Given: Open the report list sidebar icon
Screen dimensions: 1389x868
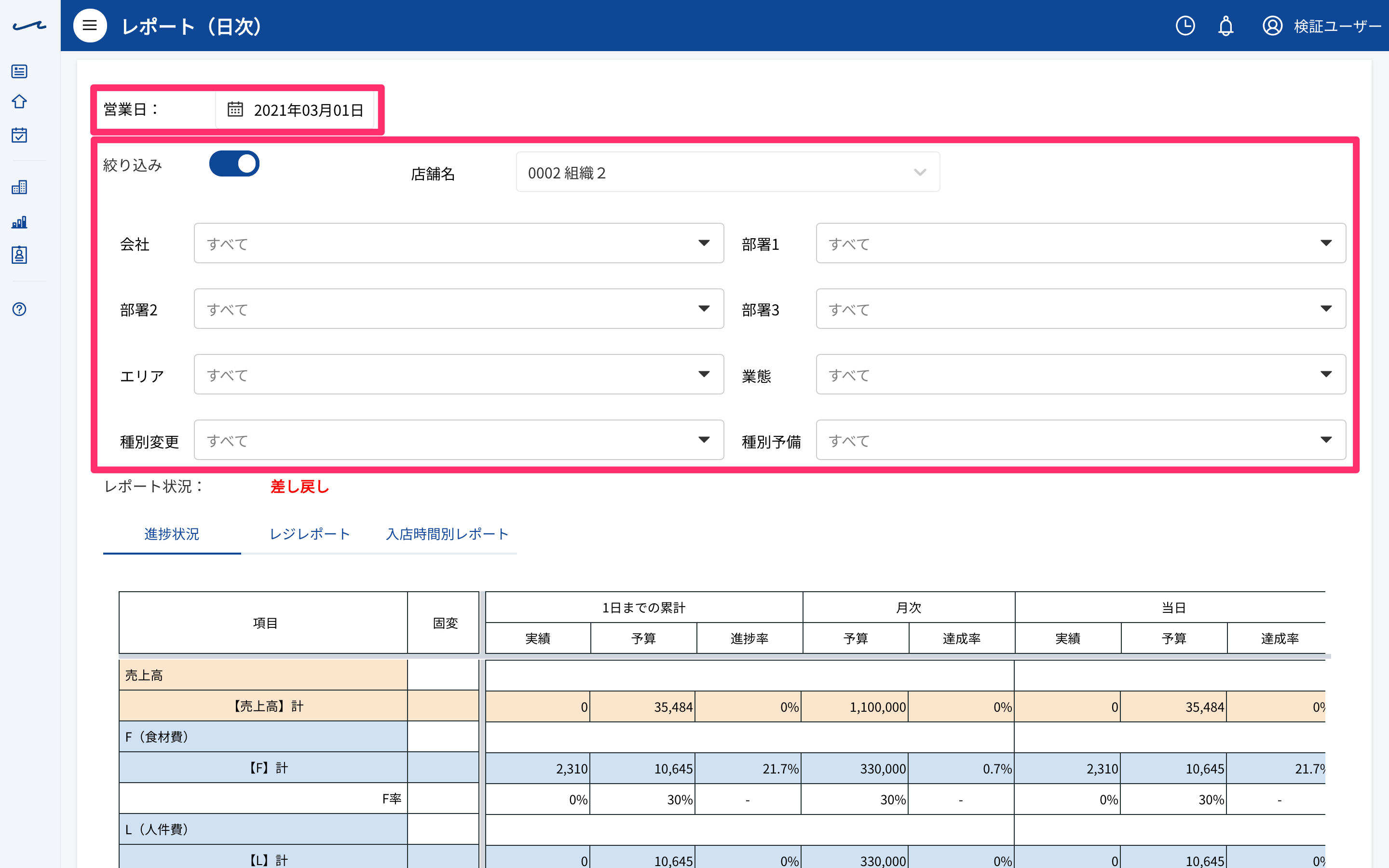Looking at the screenshot, I should (x=19, y=71).
